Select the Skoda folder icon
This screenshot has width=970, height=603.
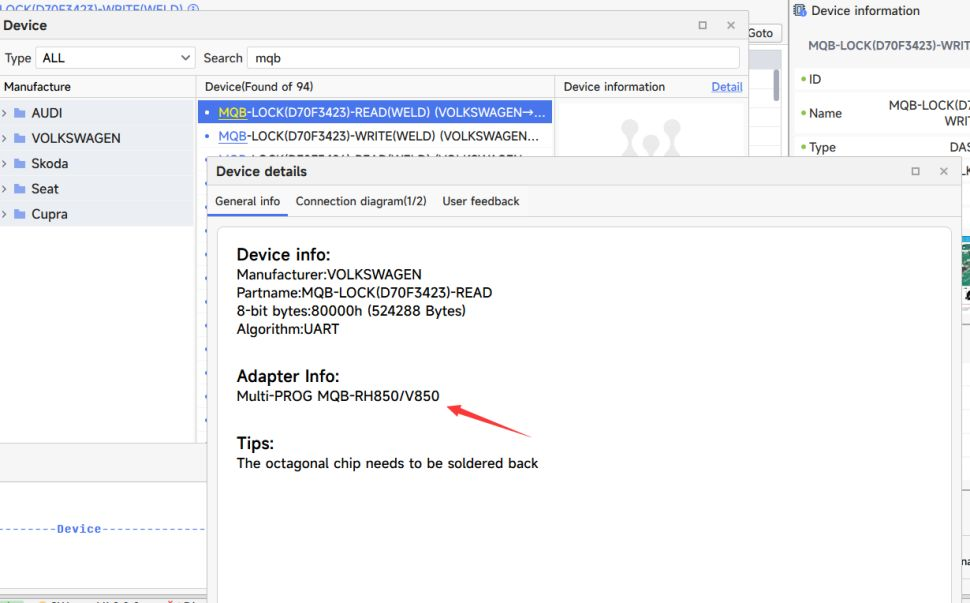pos(20,164)
